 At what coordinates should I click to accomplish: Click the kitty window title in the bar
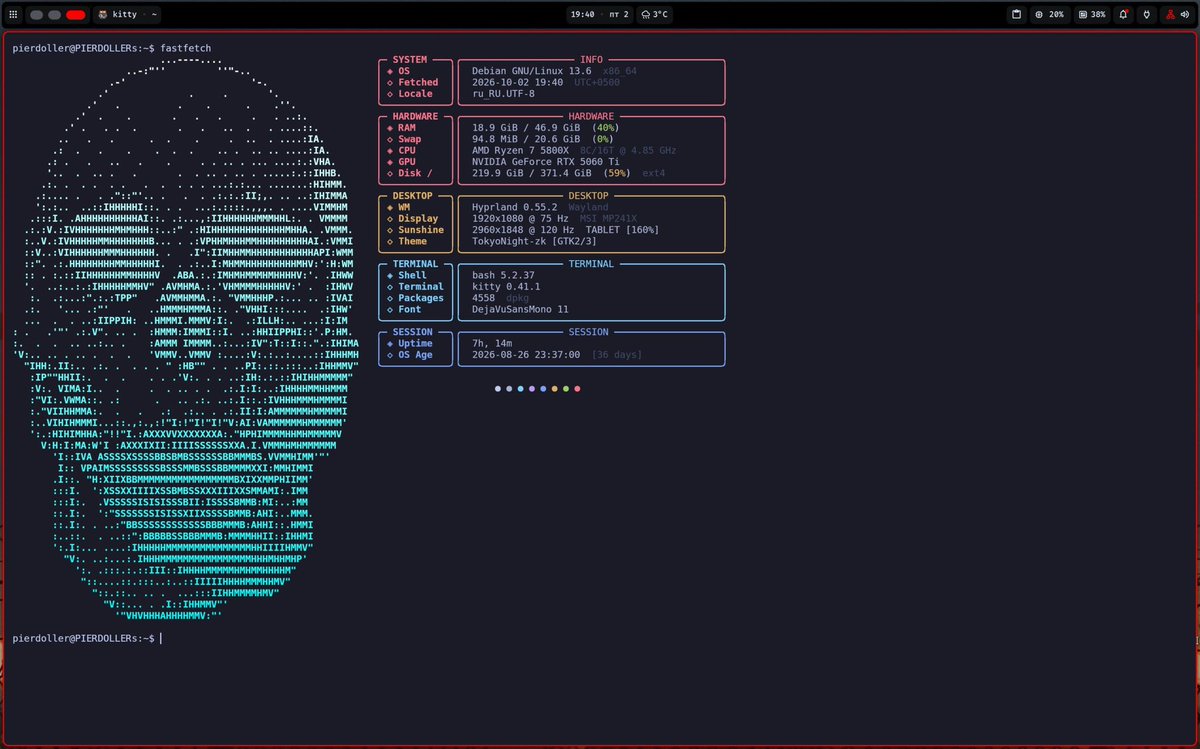coord(125,14)
